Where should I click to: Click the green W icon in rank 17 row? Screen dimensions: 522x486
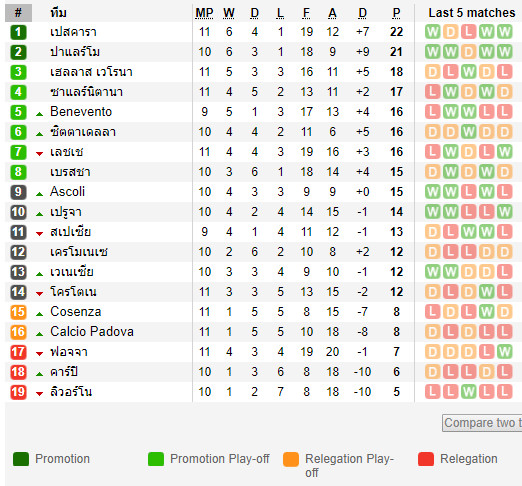(x=504, y=352)
